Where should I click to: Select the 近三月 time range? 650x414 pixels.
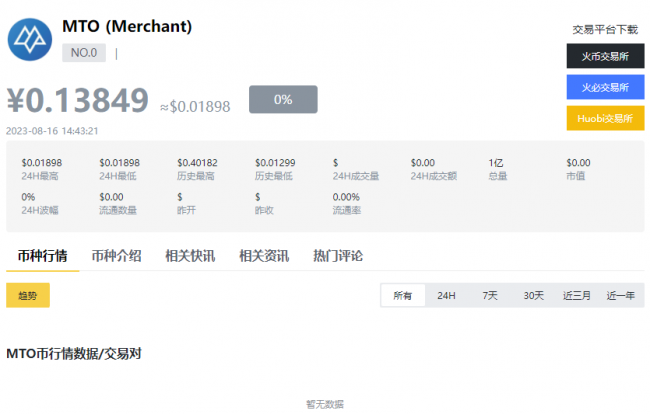(x=577, y=295)
